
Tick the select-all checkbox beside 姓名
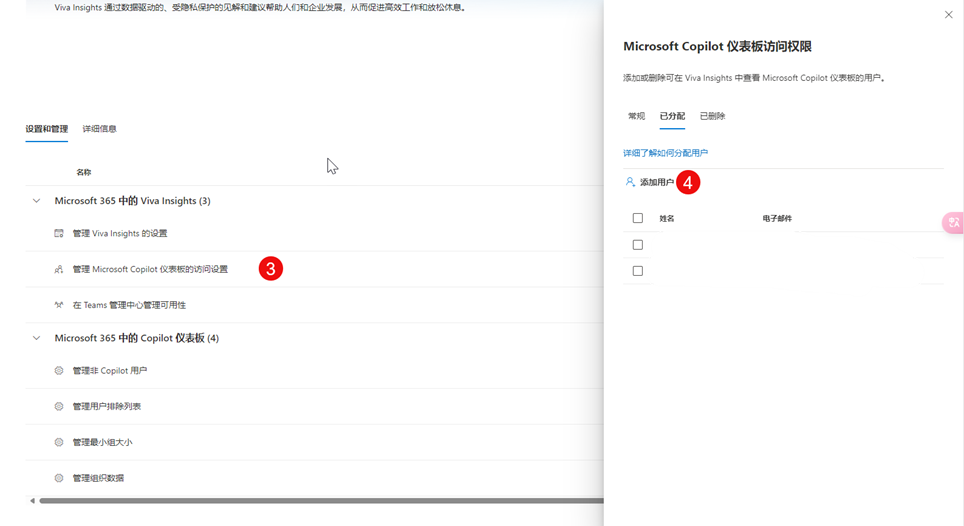tap(638, 218)
